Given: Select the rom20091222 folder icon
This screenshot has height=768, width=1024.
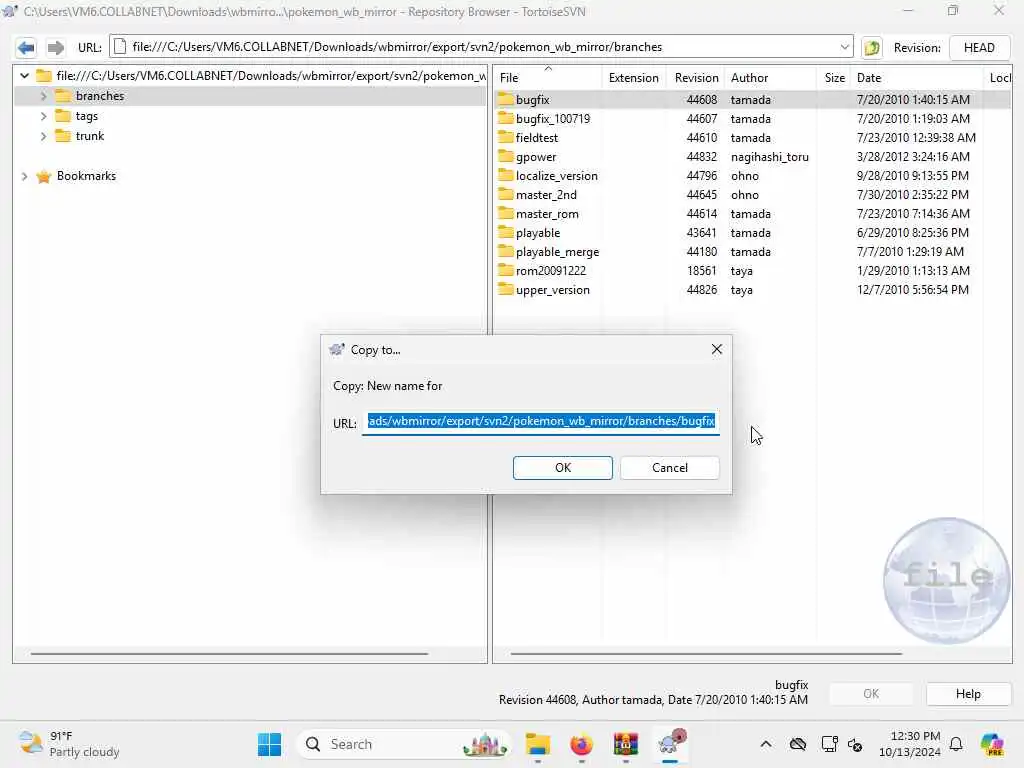Looking at the screenshot, I should 505,270.
